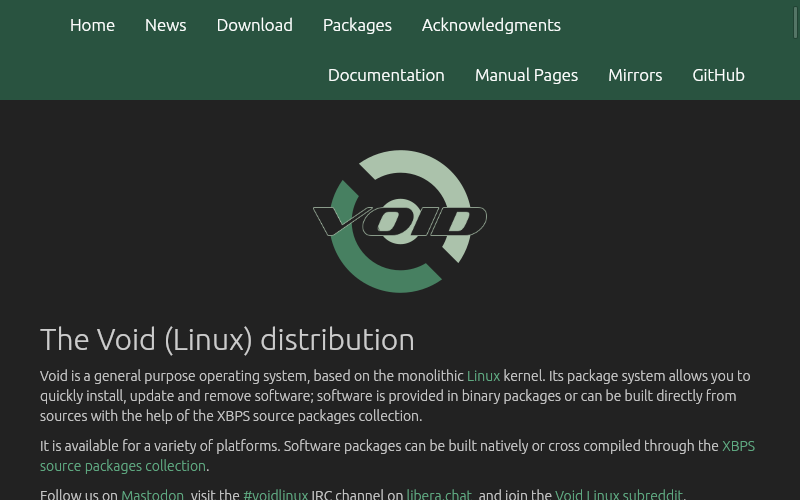800x500 pixels.
Task: Select Manual Pages in the navigation bar
Action: click(526, 75)
